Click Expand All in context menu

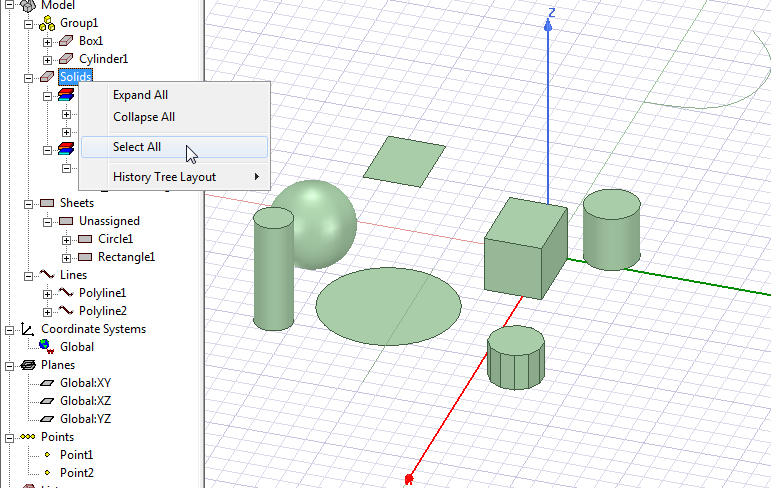coord(140,95)
